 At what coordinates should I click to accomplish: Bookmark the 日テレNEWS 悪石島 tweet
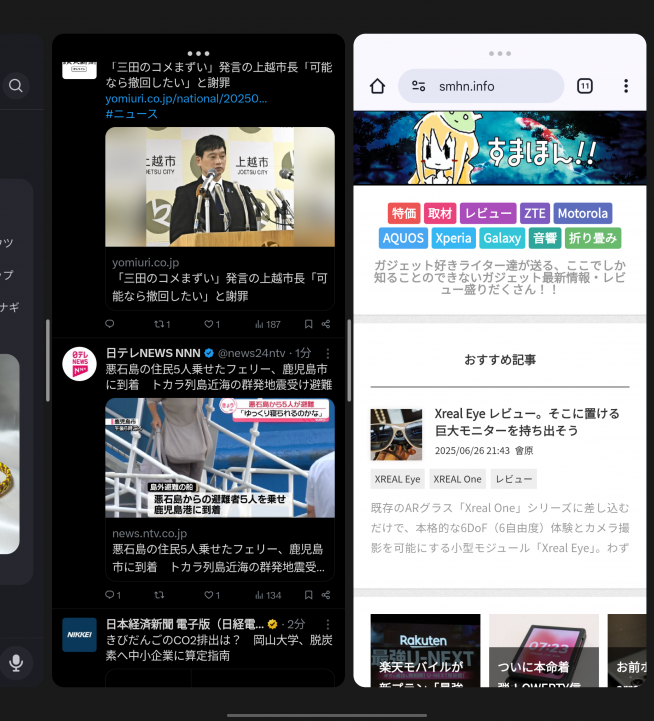tap(309, 595)
